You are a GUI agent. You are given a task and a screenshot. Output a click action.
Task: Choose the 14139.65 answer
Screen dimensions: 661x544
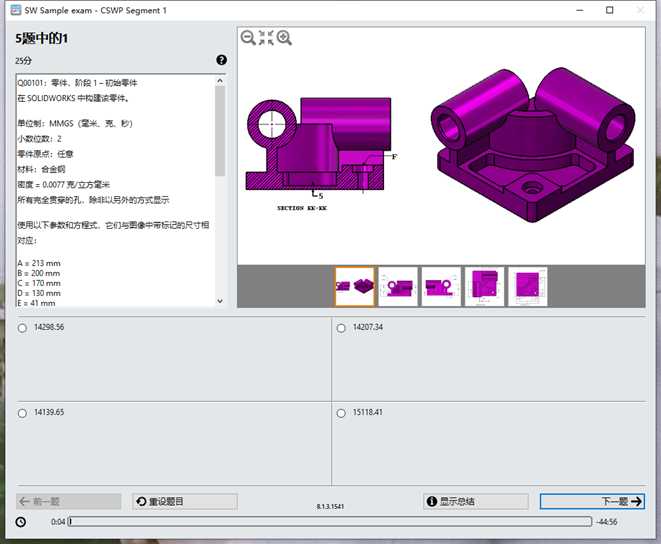coord(23,412)
